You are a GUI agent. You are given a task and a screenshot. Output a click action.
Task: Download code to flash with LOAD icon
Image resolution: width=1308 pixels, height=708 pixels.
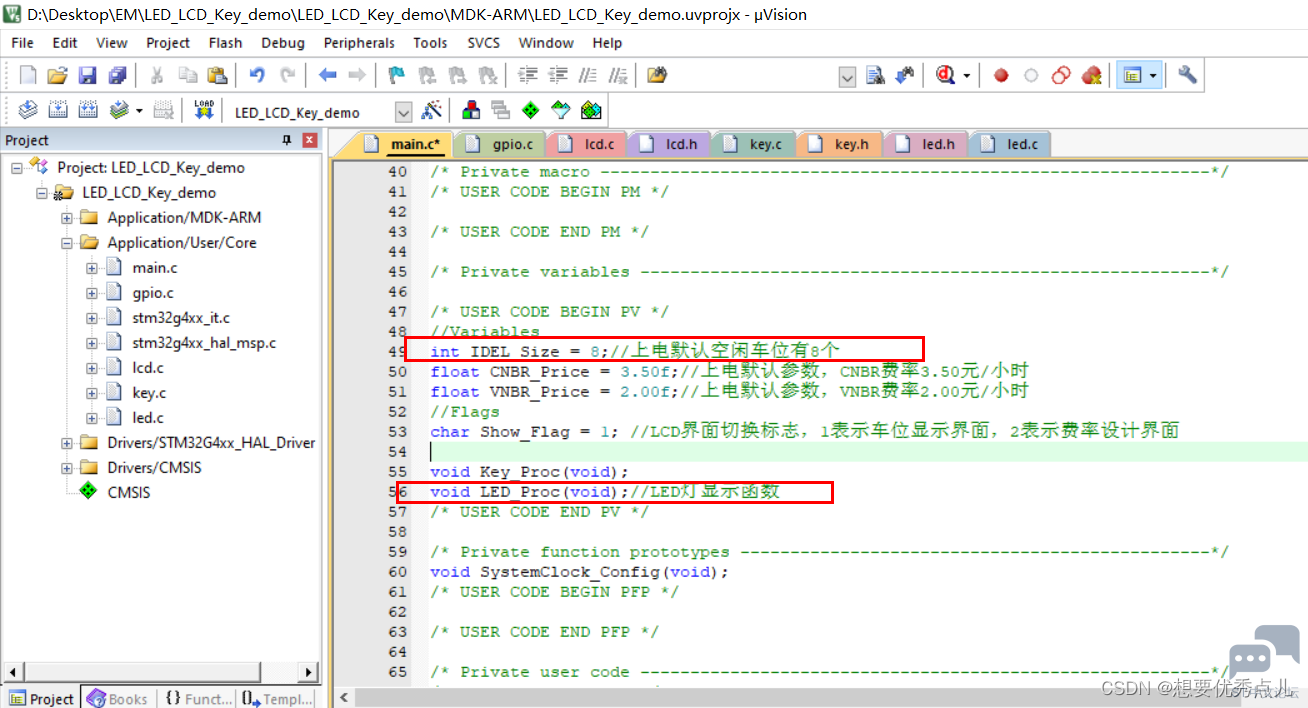(x=204, y=110)
